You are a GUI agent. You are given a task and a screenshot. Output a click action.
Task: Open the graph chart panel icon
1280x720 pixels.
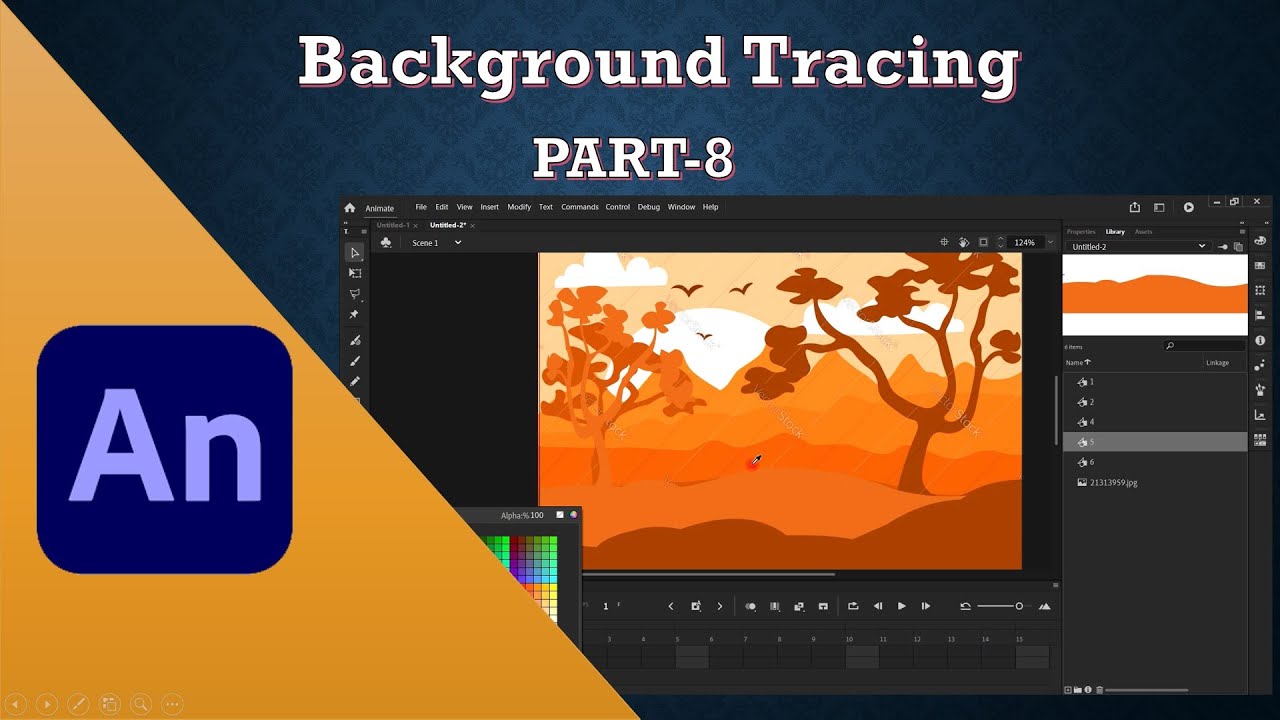(x=1260, y=414)
